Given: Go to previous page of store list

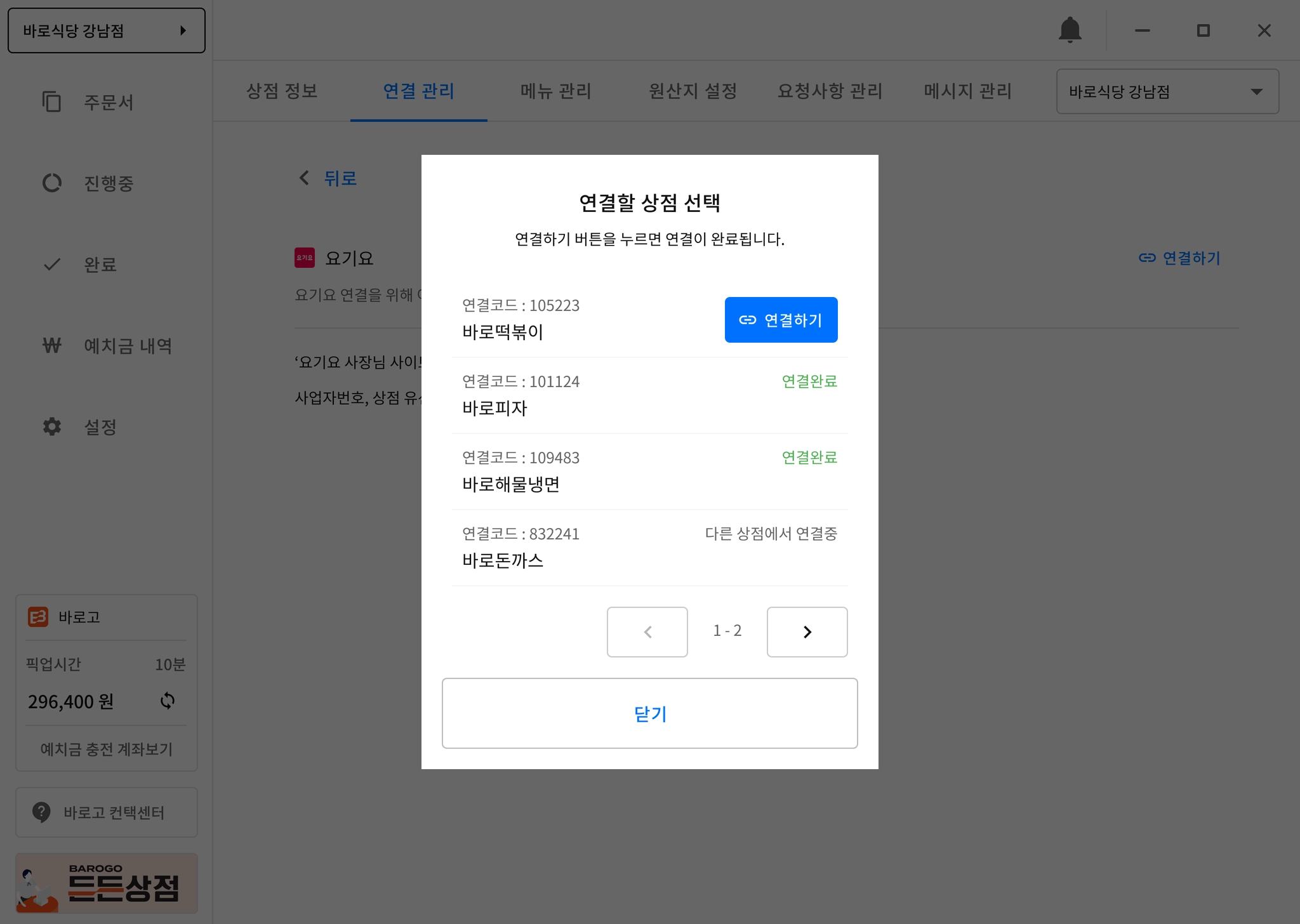Looking at the screenshot, I should click(647, 631).
